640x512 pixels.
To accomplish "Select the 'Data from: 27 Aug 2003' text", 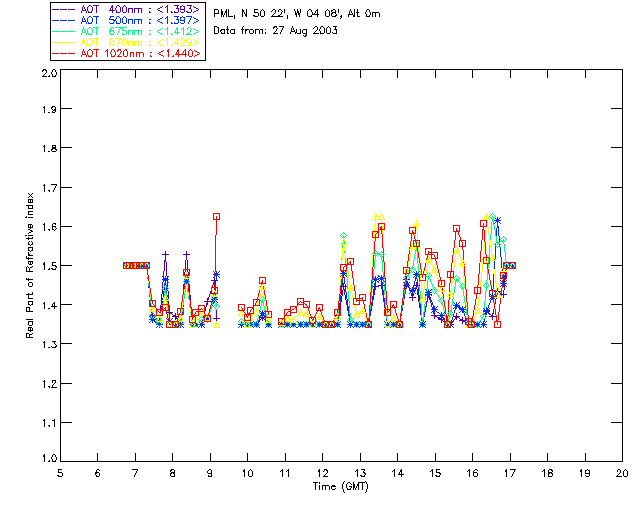I will coord(275,31).
